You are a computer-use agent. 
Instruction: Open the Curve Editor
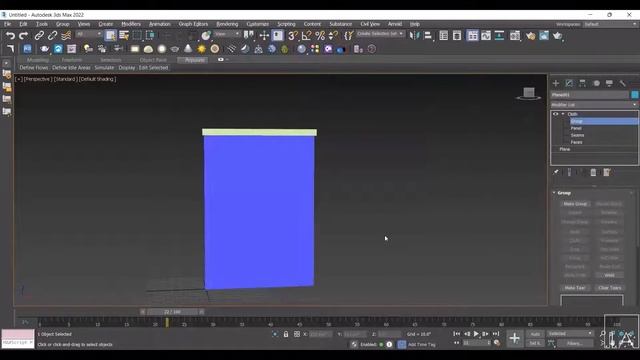tap(486, 36)
